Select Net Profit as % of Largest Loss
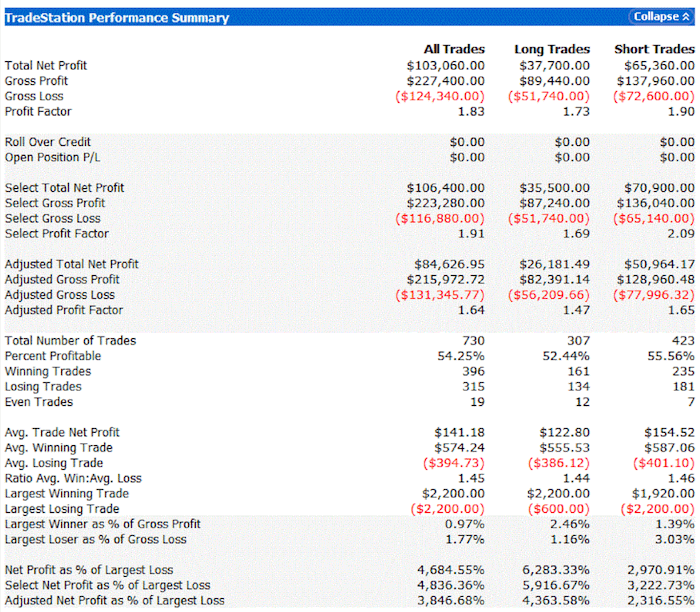This screenshot has width=700, height=612. (89, 570)
